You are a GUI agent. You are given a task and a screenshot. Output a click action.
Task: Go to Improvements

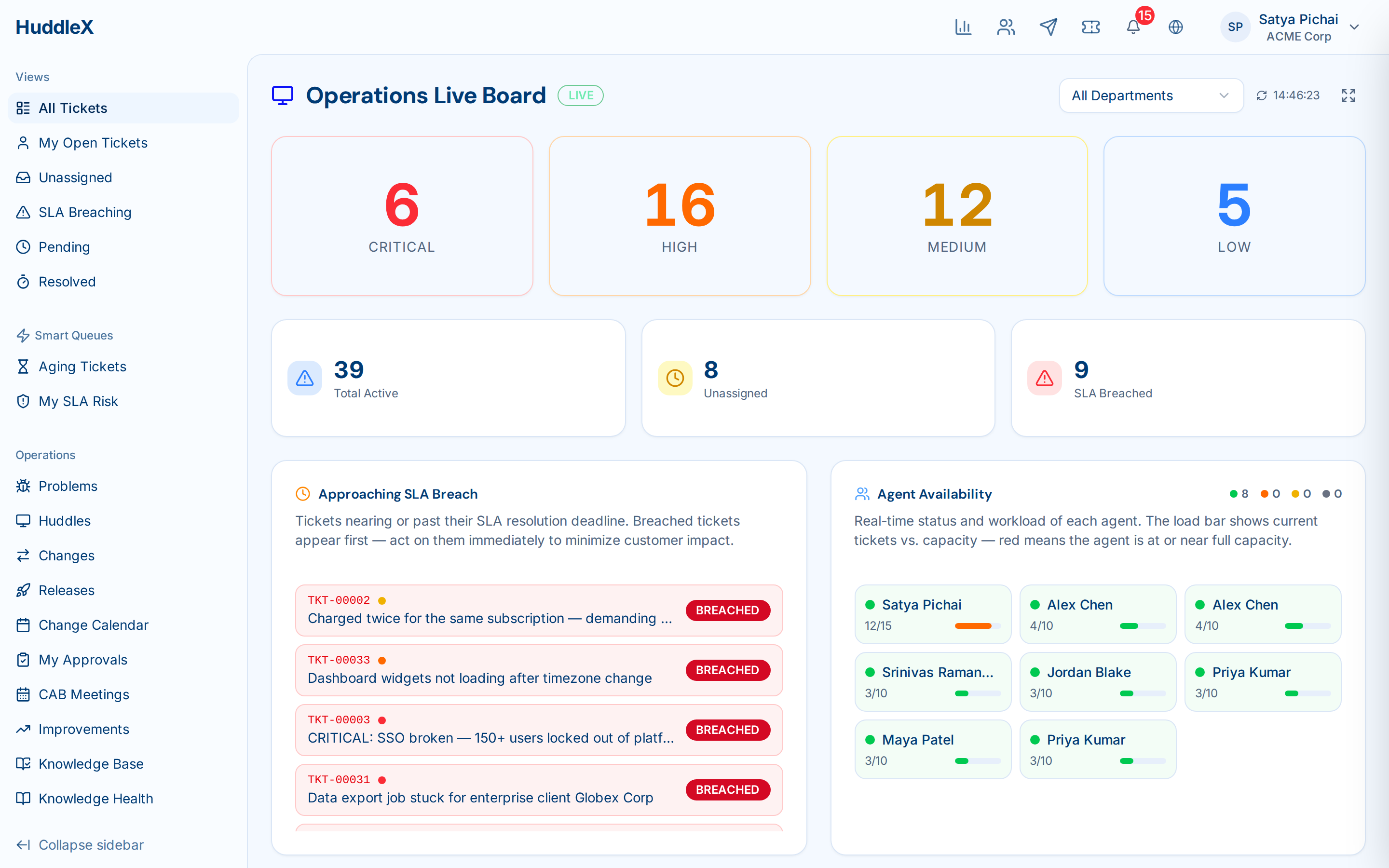coord(123,729)
